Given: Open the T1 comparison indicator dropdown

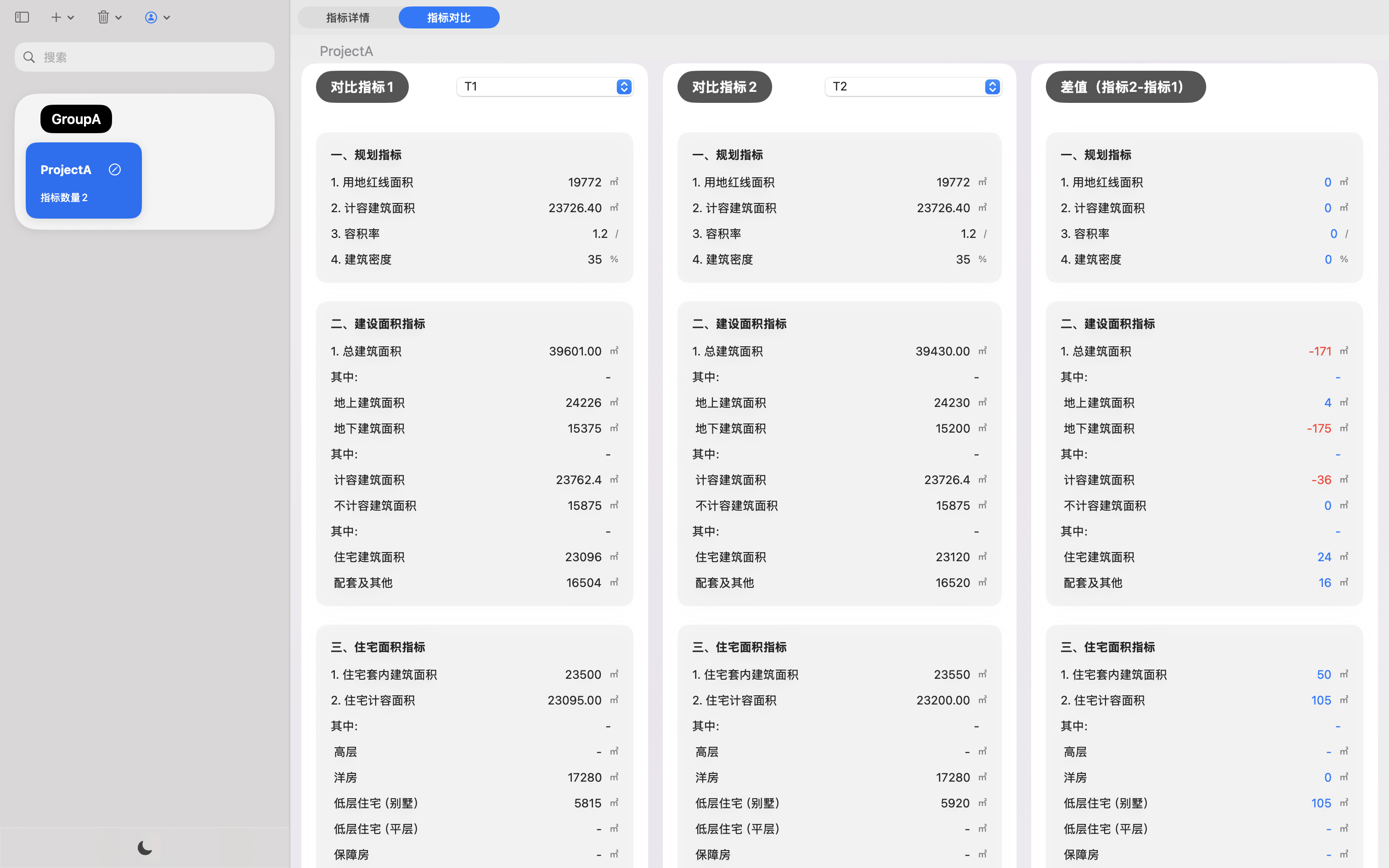Looking at the screenshot, I should [x=544, y=86].
